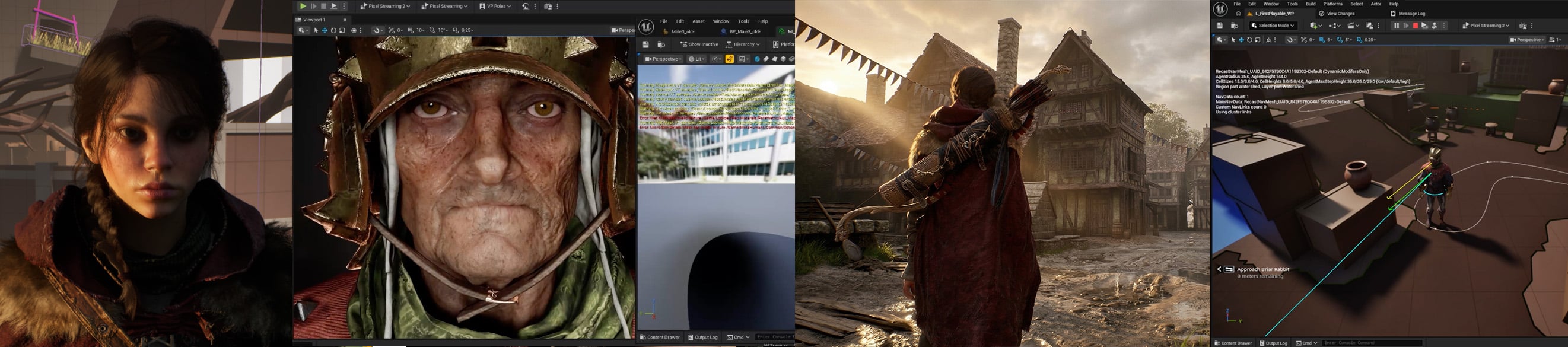Open the Asset menu in material editor
The image size is (1568, 347).
[x=698, y=21]
